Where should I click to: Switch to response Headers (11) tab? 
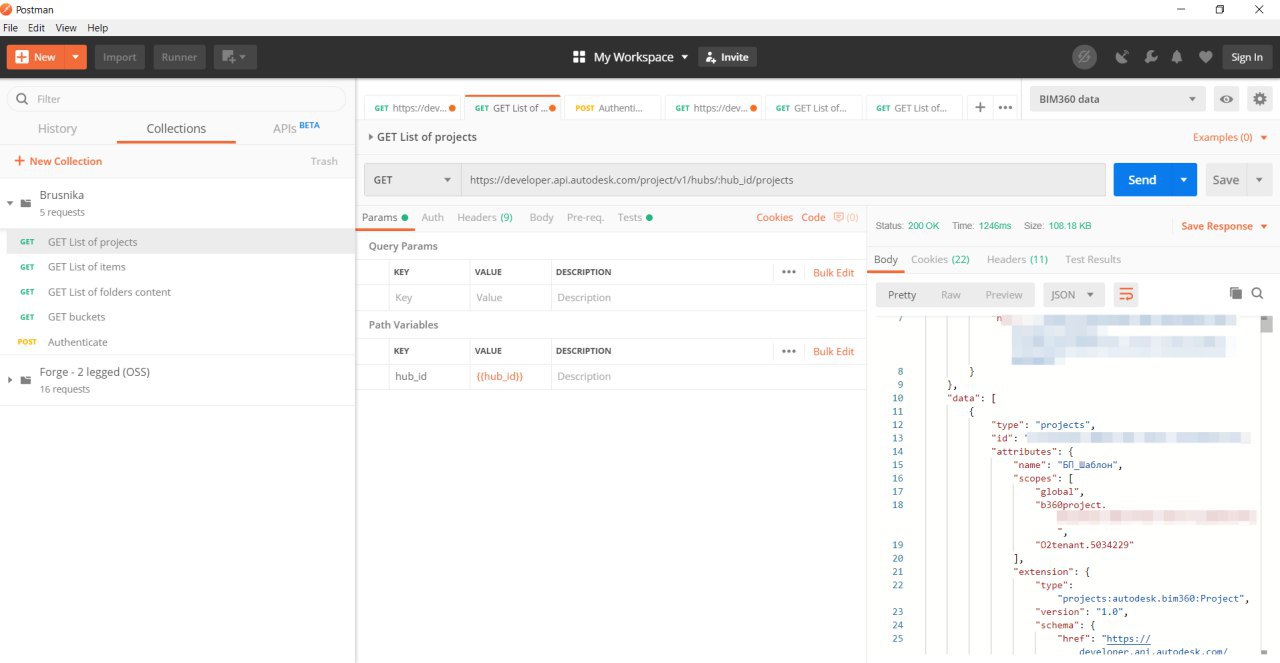click(1017, 259)
